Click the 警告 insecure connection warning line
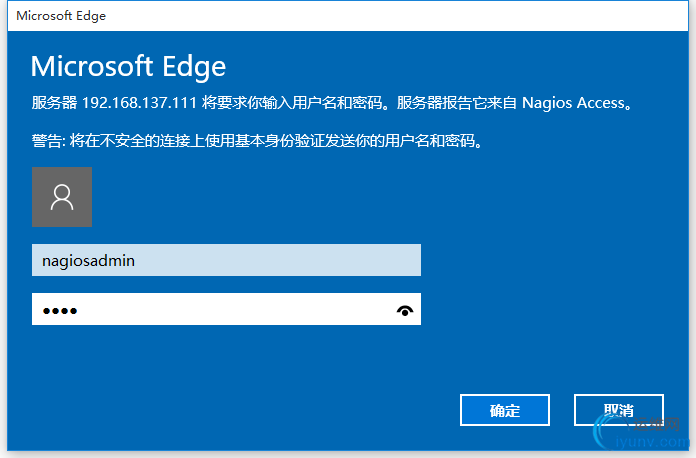The height and width of the screenshot is (458, 696). (257, 141)
